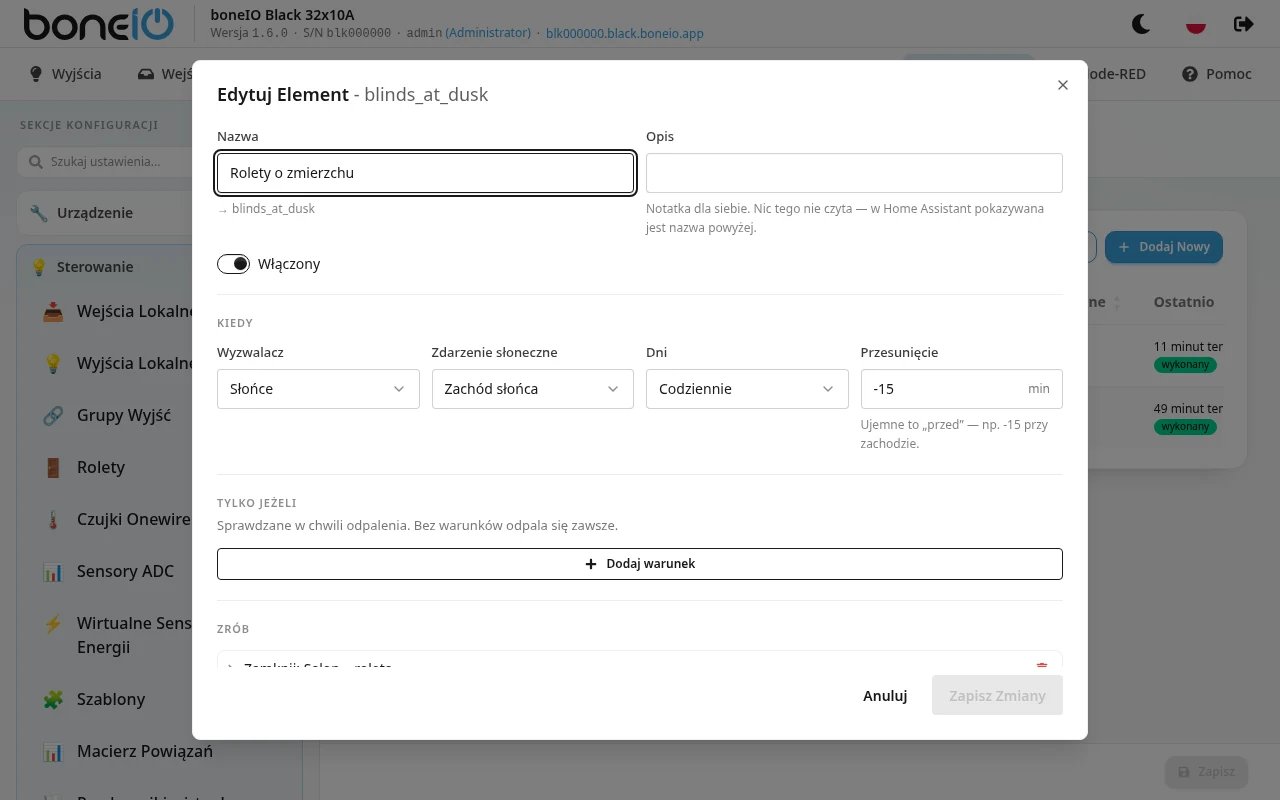Toggle dark mode moon icon

point(1141,24)
